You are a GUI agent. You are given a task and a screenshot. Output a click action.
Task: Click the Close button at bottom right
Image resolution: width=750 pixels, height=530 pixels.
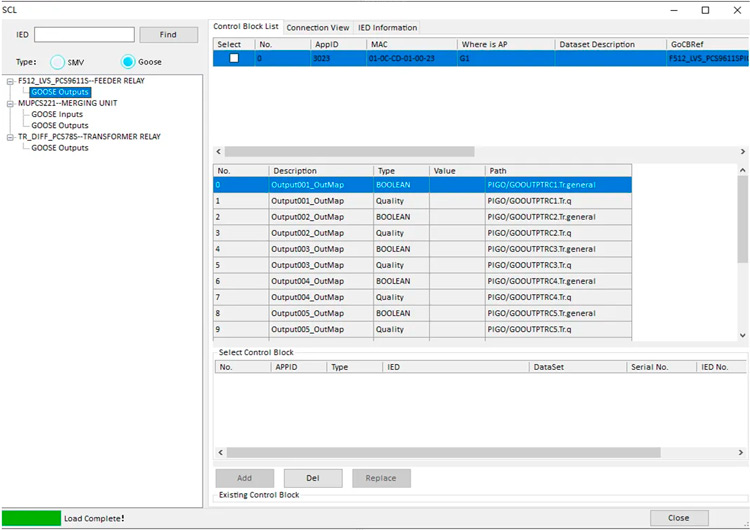tap(679, 518)
